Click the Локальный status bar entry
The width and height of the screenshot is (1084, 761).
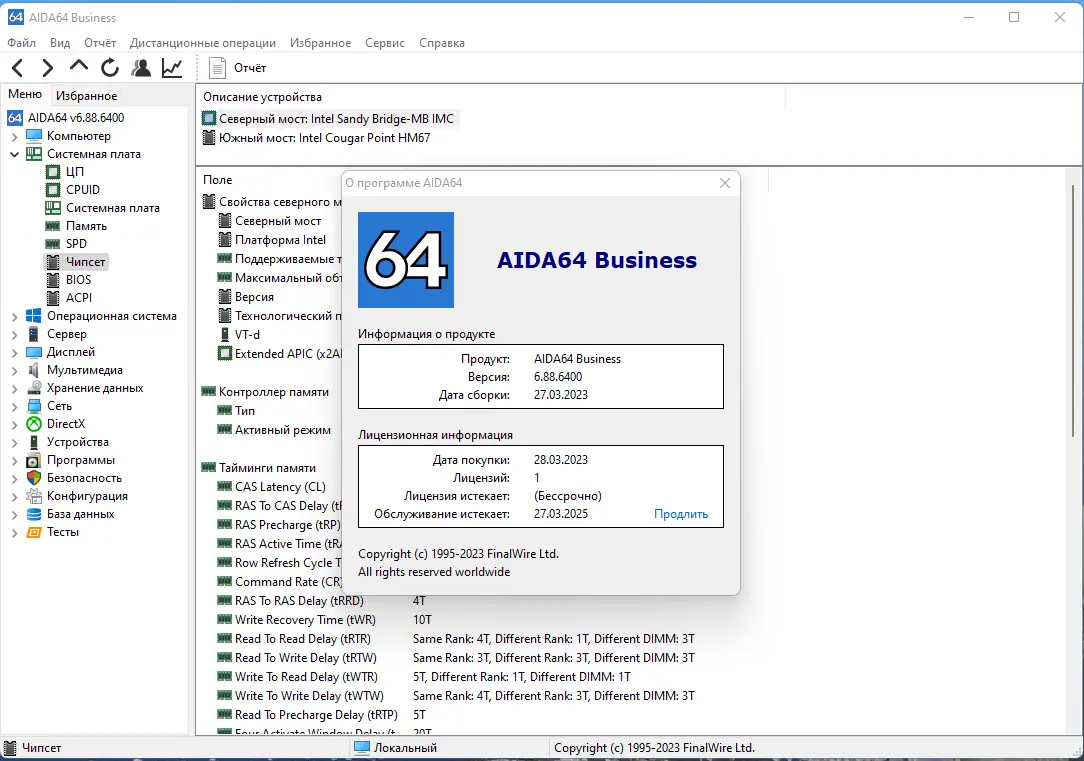click(x=396, y=748)
